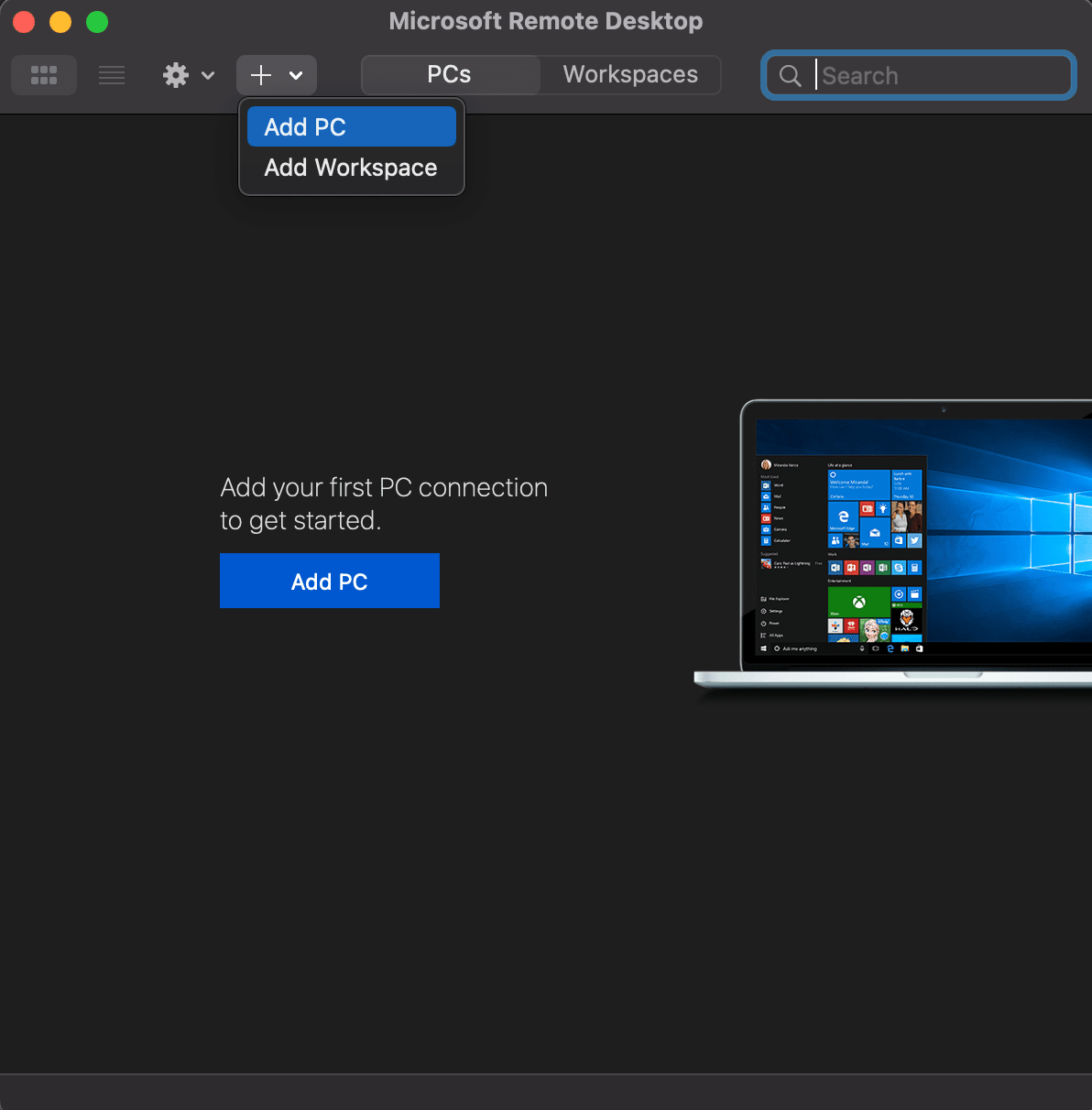Switch to the list view

coord(112,75)
